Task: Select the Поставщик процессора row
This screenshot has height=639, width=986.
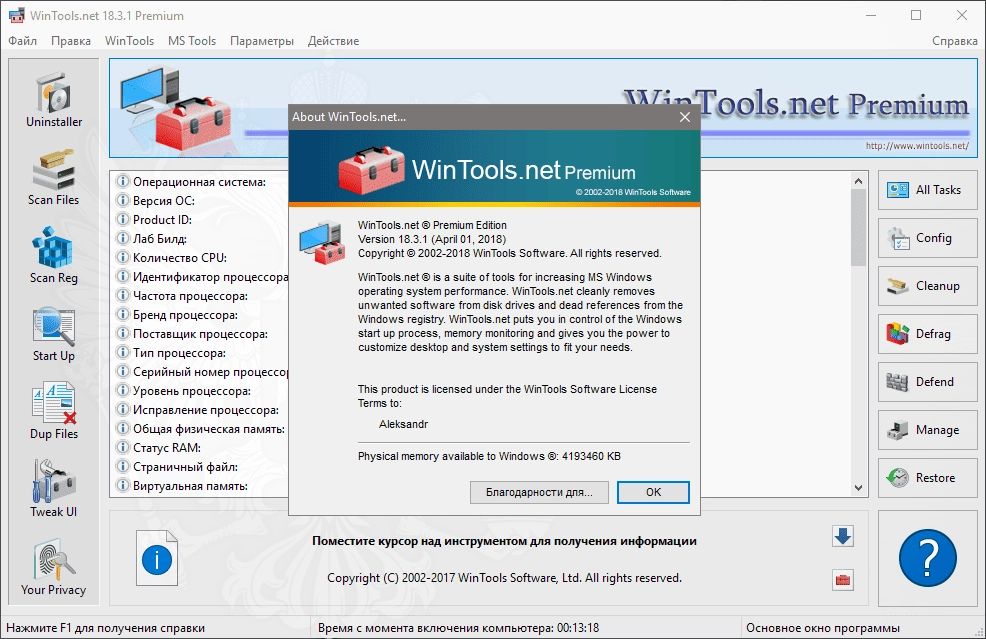Action: 200,334
